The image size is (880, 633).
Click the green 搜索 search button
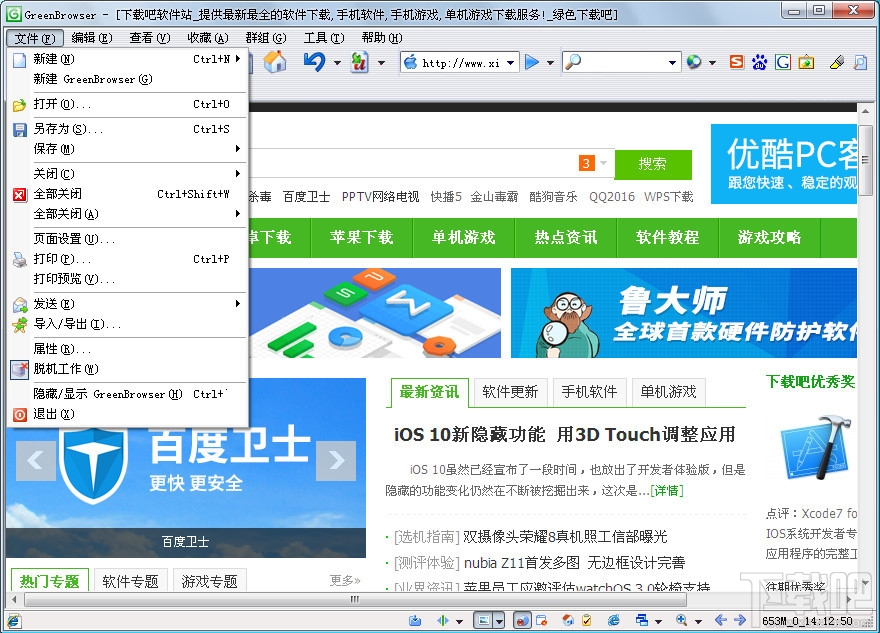[x=653, y=164]
